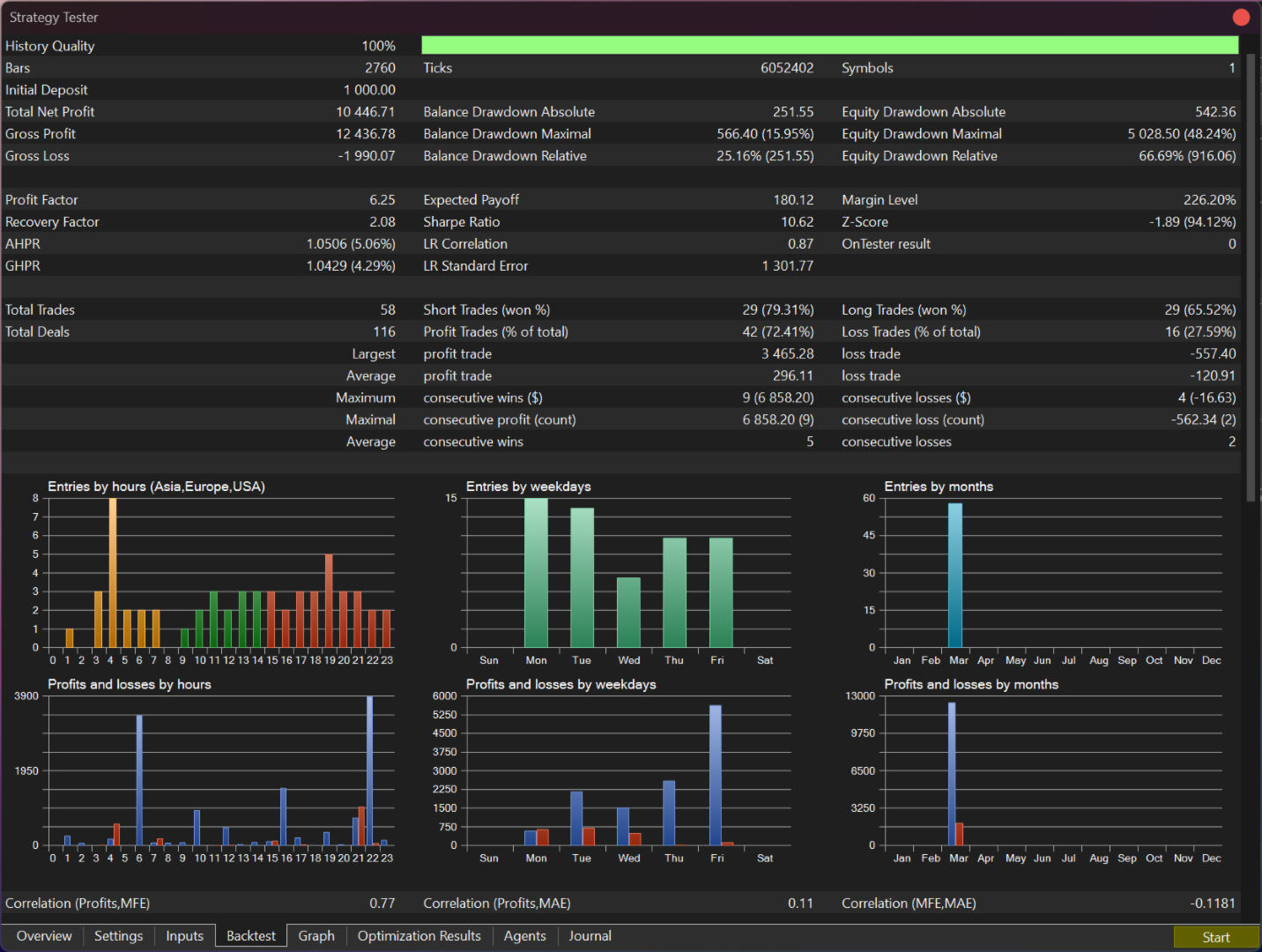This screenshot has height=952, width=1262.
Task: Click the tallest bar in Entries by hours
Action: tap(112, 573)
